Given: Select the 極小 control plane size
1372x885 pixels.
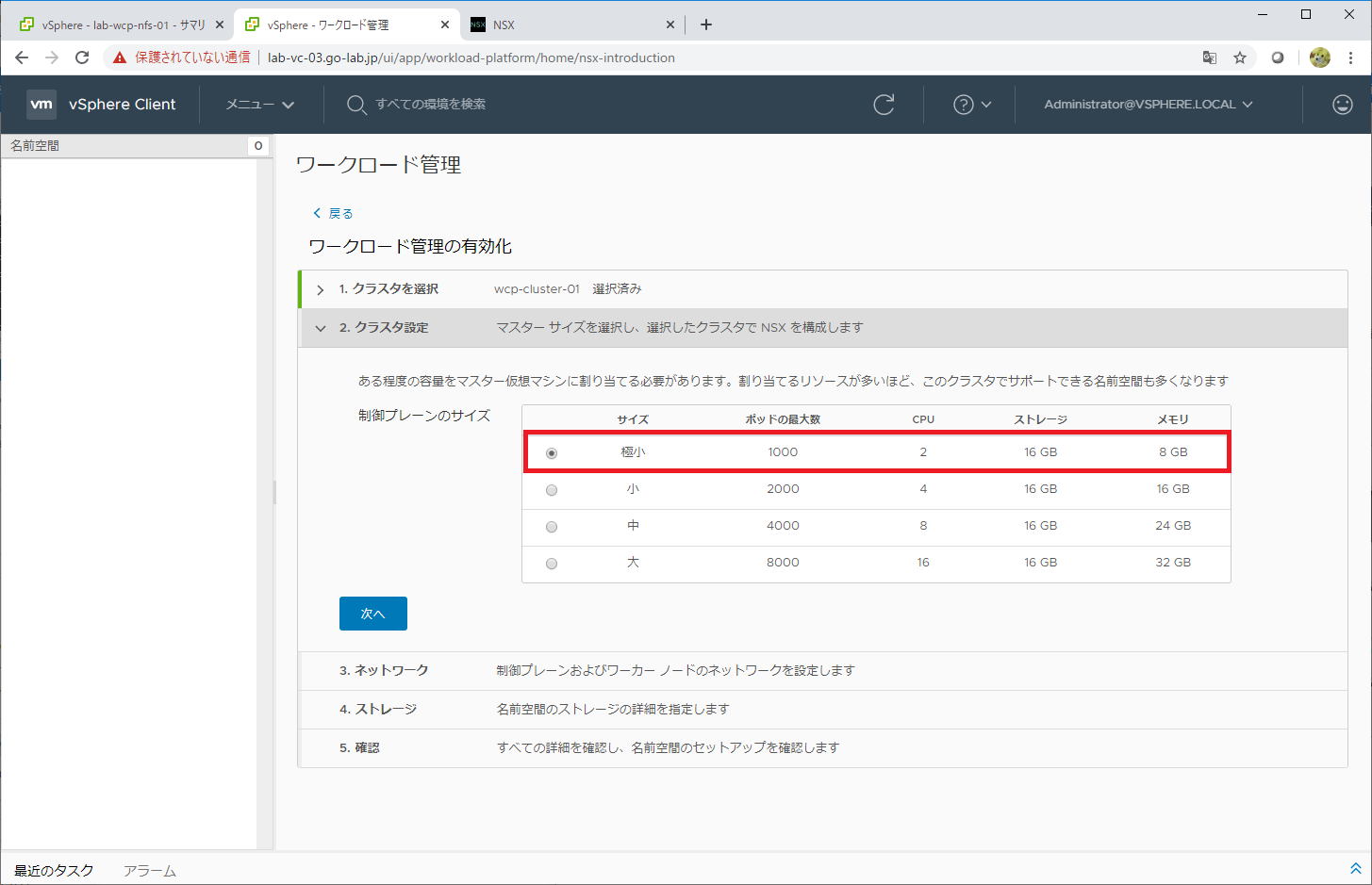Looking at the screenshot, I should point(552,453).
